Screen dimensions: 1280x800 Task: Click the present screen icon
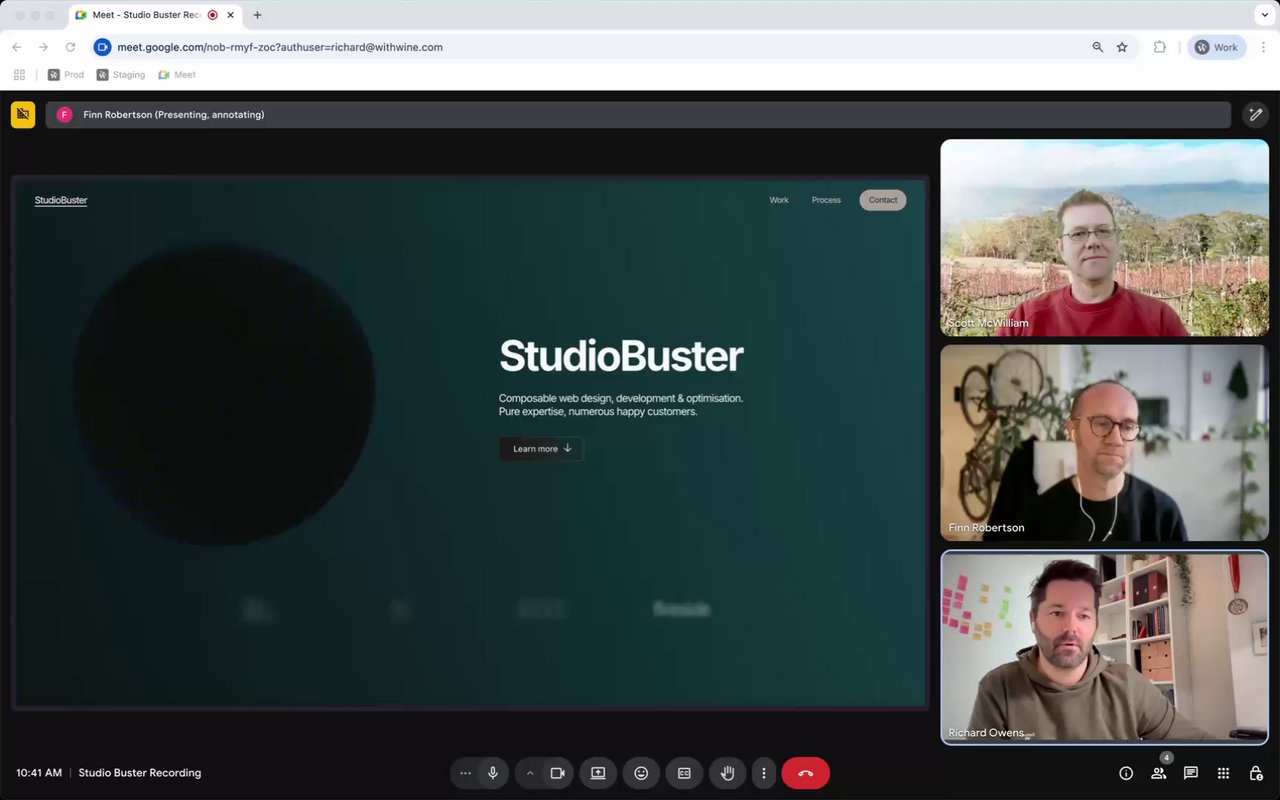click(598, 773)
